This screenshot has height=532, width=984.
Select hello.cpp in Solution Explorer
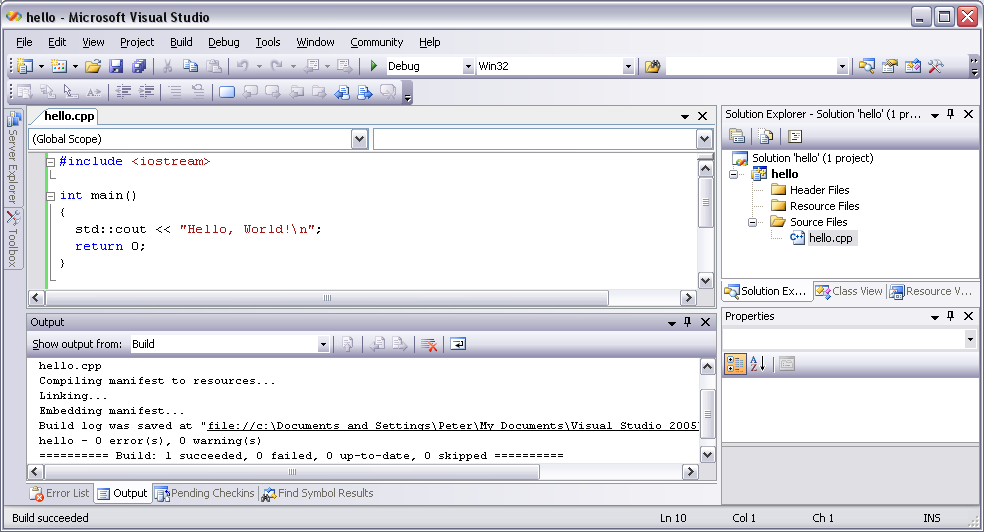click(x=830, y=238)
